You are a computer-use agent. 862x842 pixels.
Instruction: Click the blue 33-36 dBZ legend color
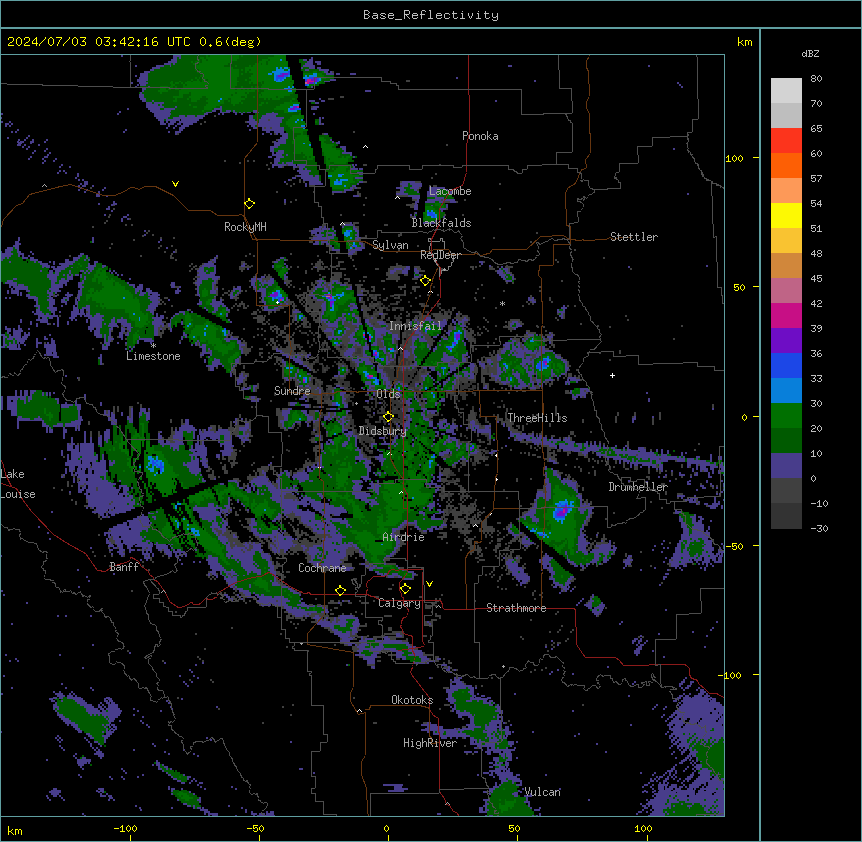[x=786, y=365]
